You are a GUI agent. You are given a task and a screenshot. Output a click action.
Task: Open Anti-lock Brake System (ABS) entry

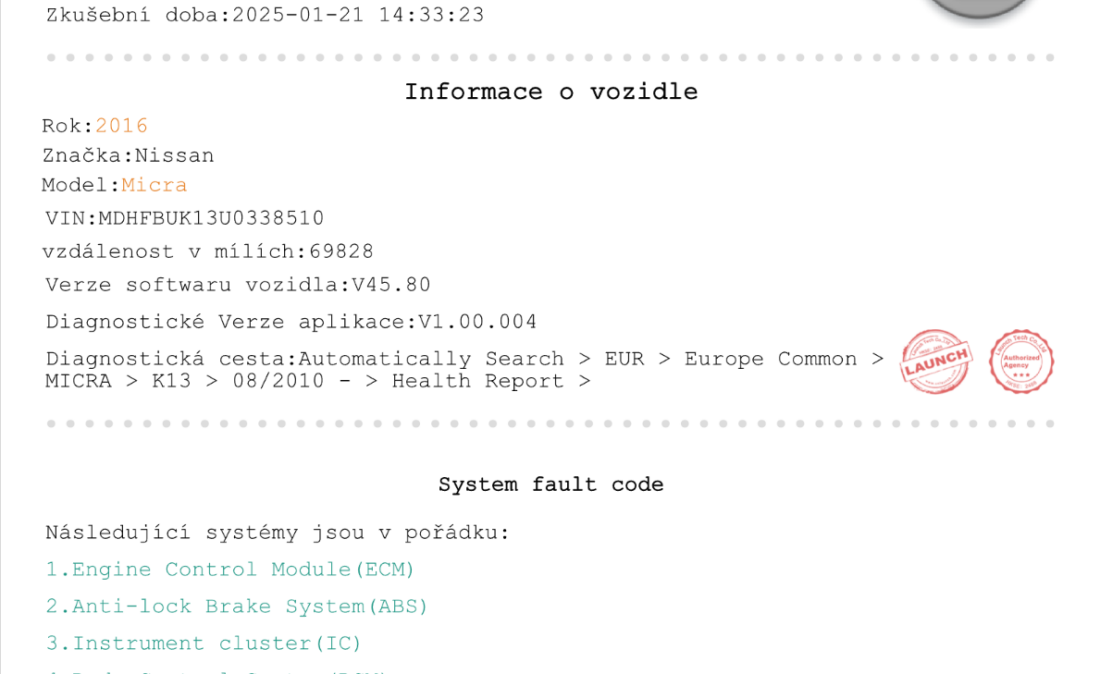tap(236, 607)
